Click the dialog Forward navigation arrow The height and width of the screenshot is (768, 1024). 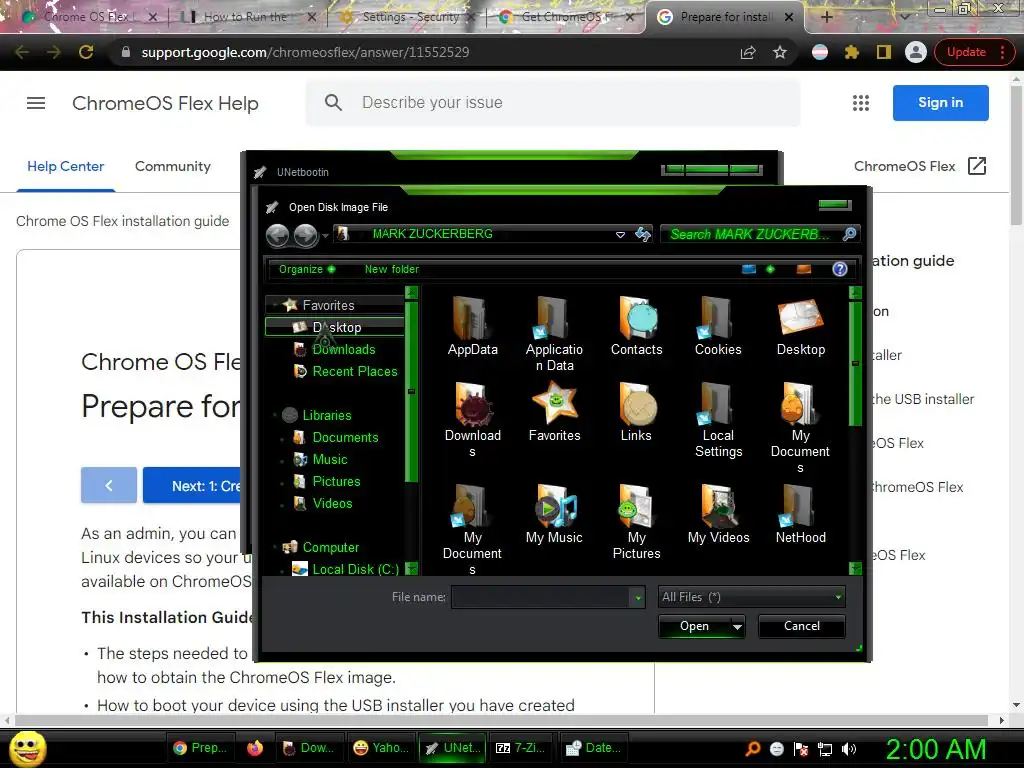(x=305, y=234)
